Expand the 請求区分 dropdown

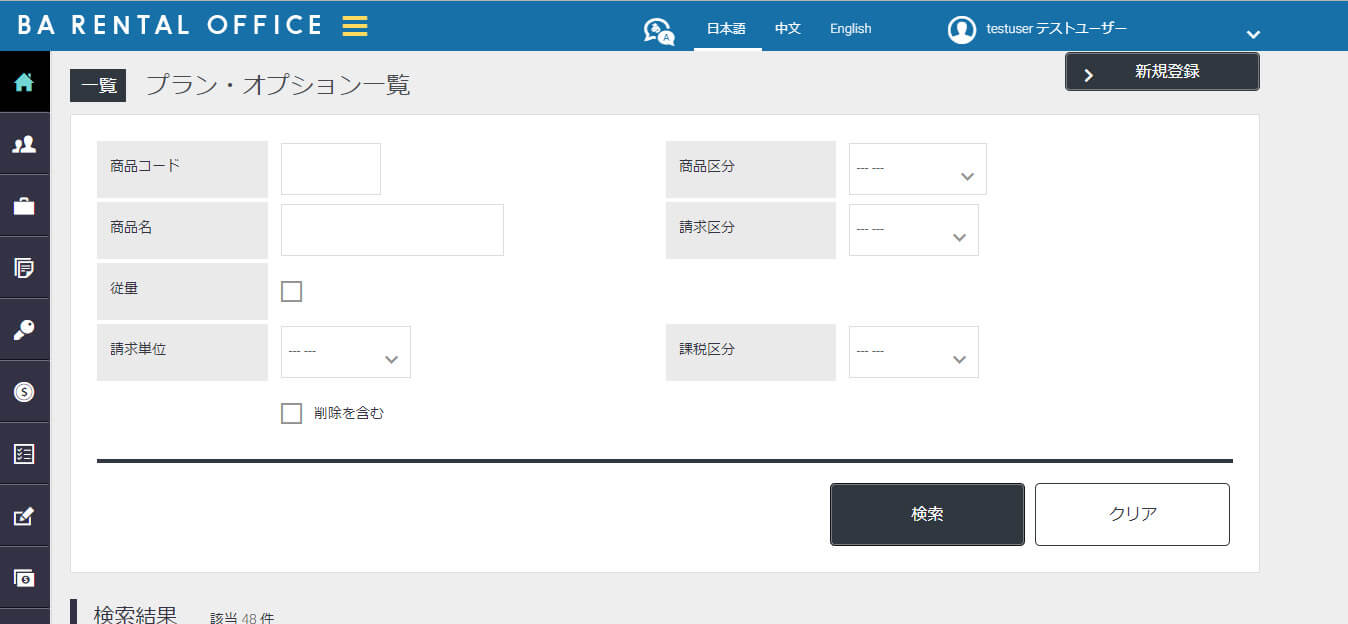(x=913, y=230)
